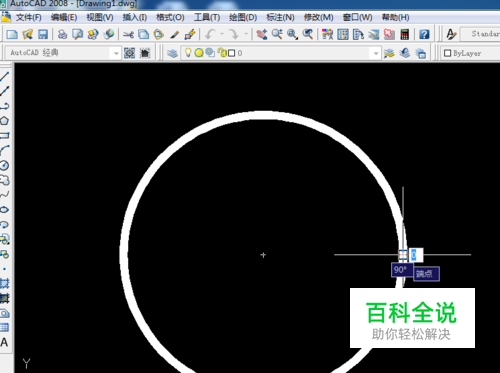Open the 标注(N) menu

point(280,17)
